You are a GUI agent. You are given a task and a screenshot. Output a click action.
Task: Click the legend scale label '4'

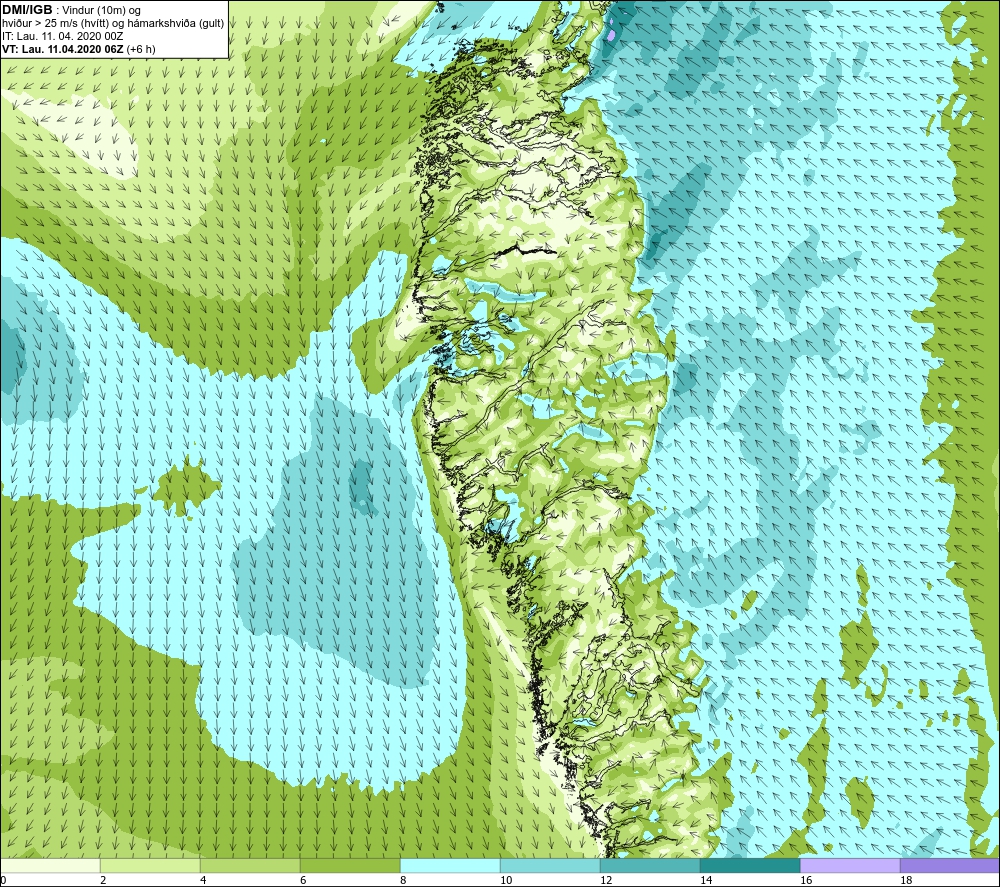[203, 881]
